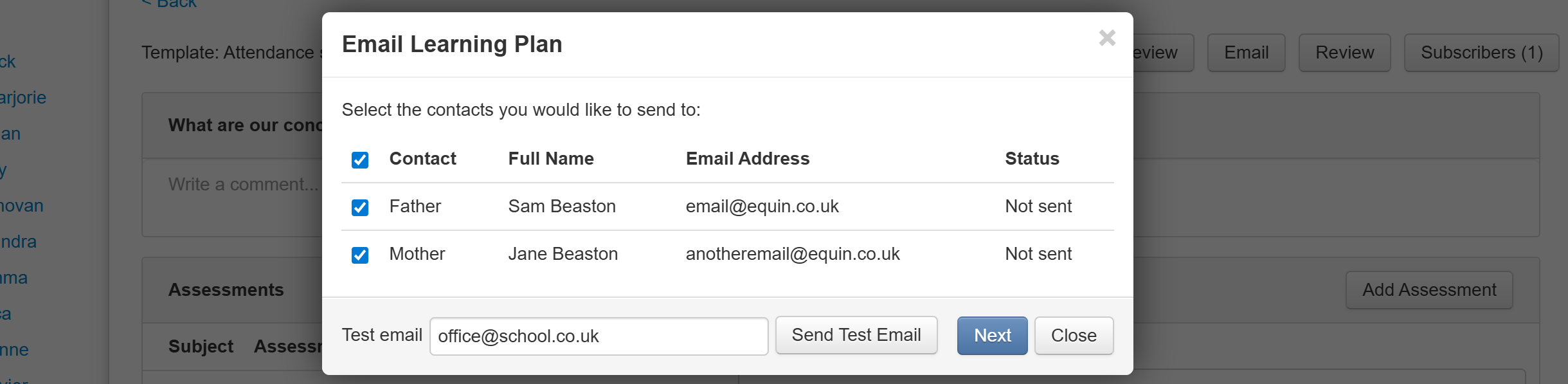Click the Email Address column header
This screenshot has width=1568, height=384.
pyautogui.click(x=747, y=159)
